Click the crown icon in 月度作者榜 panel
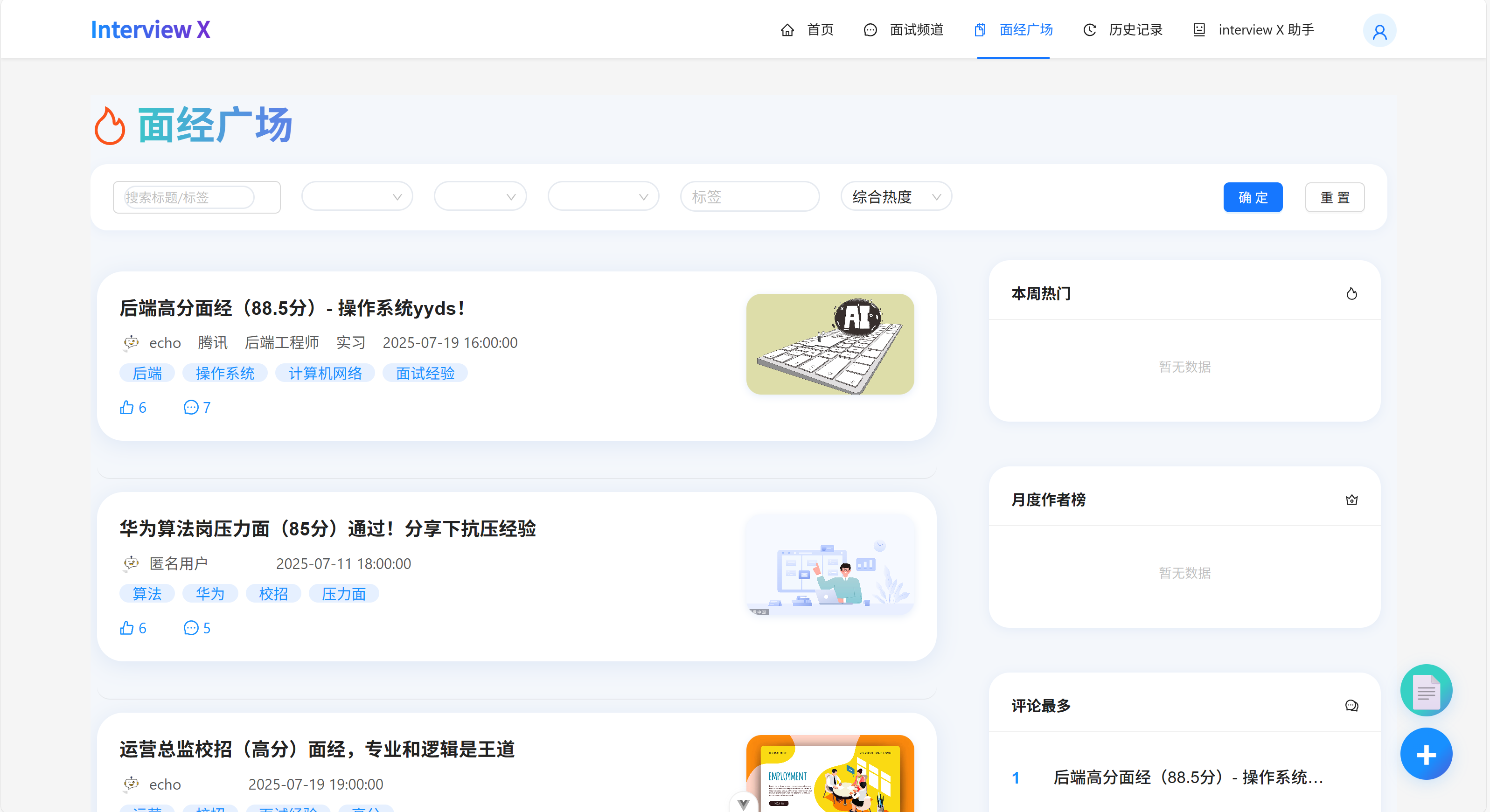The height and width of the screenshot is (812, 1490). (x=1351, y=500)
